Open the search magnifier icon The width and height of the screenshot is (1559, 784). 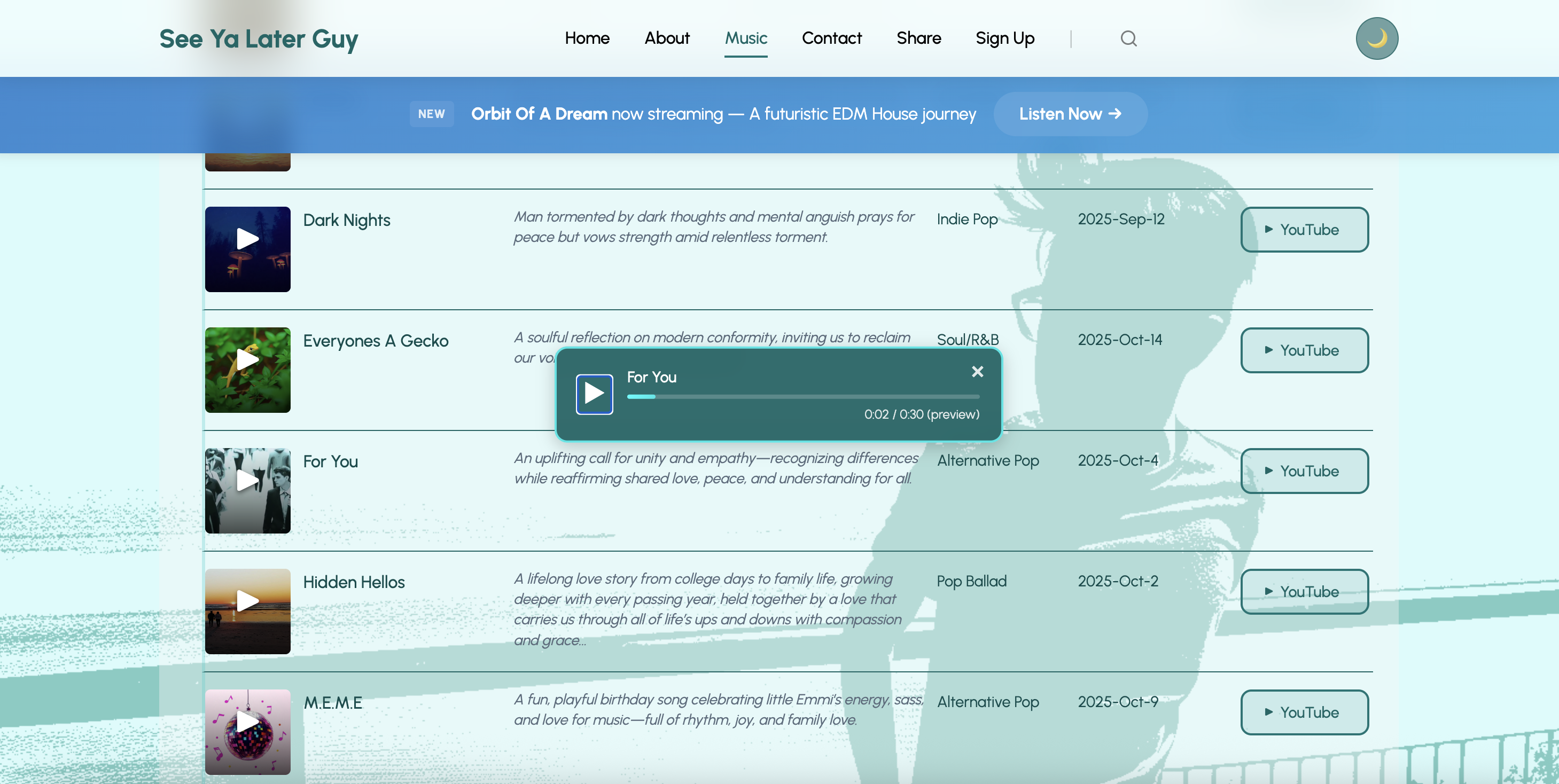coord(1128,38)
